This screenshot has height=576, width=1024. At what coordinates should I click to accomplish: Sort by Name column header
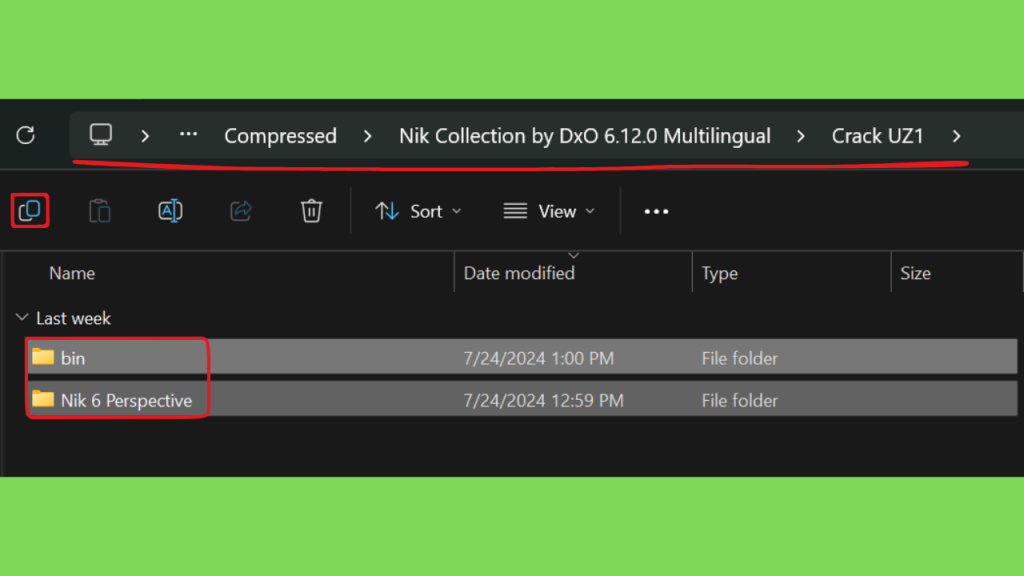(72, 273)
